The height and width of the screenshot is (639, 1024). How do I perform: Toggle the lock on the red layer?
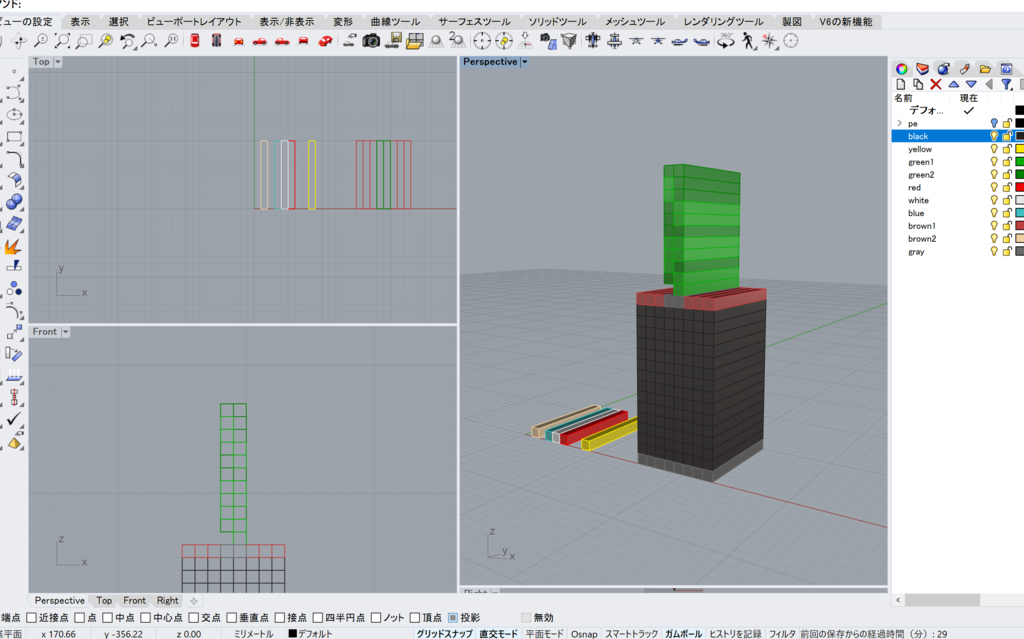click(x=1007, y=188)
